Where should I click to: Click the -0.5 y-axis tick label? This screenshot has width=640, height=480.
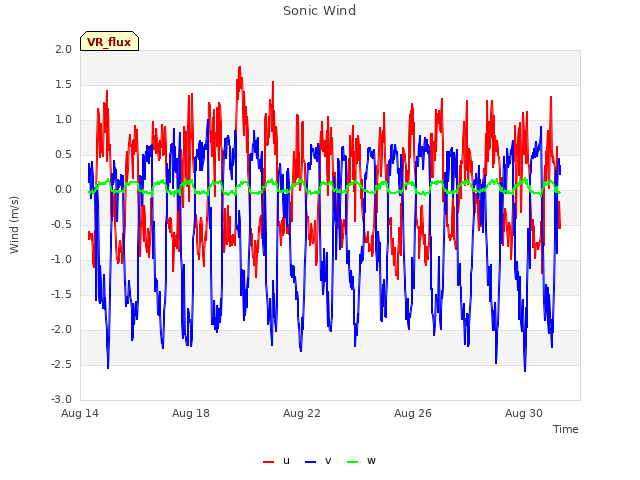click(x=62, y=224)
